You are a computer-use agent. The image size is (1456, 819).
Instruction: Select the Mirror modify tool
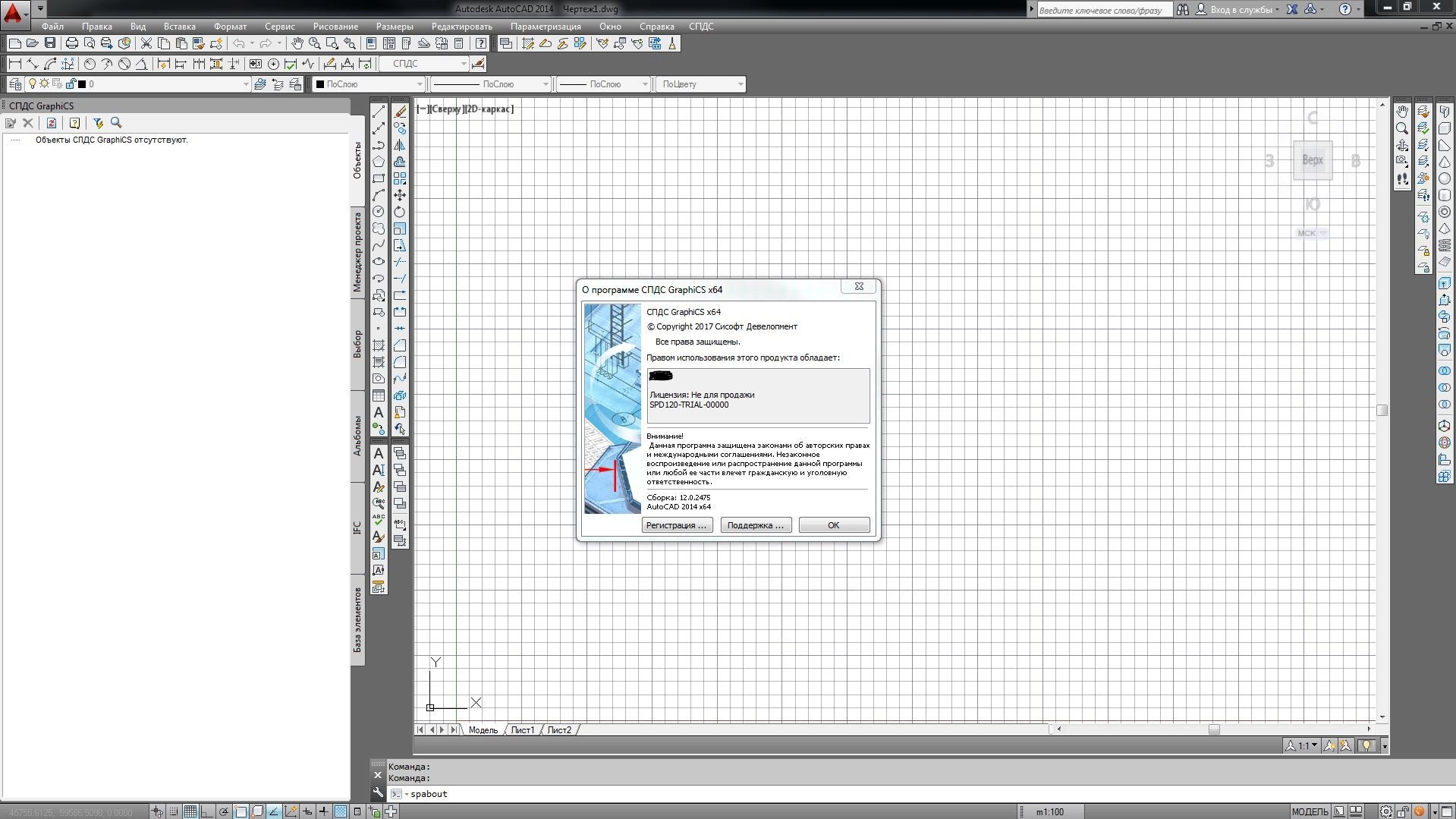(x=400, y=145)
